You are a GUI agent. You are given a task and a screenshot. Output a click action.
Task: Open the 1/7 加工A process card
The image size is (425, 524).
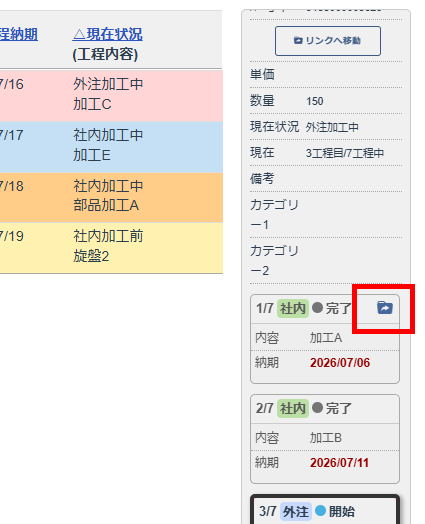[325, 339]
